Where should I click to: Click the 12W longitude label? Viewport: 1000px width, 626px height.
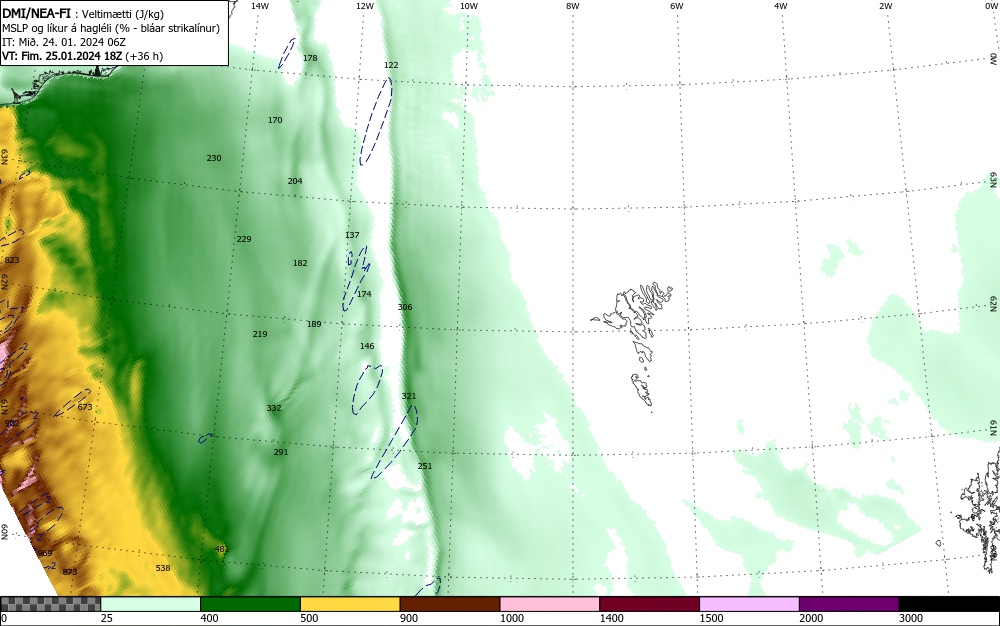coord(364,6)
